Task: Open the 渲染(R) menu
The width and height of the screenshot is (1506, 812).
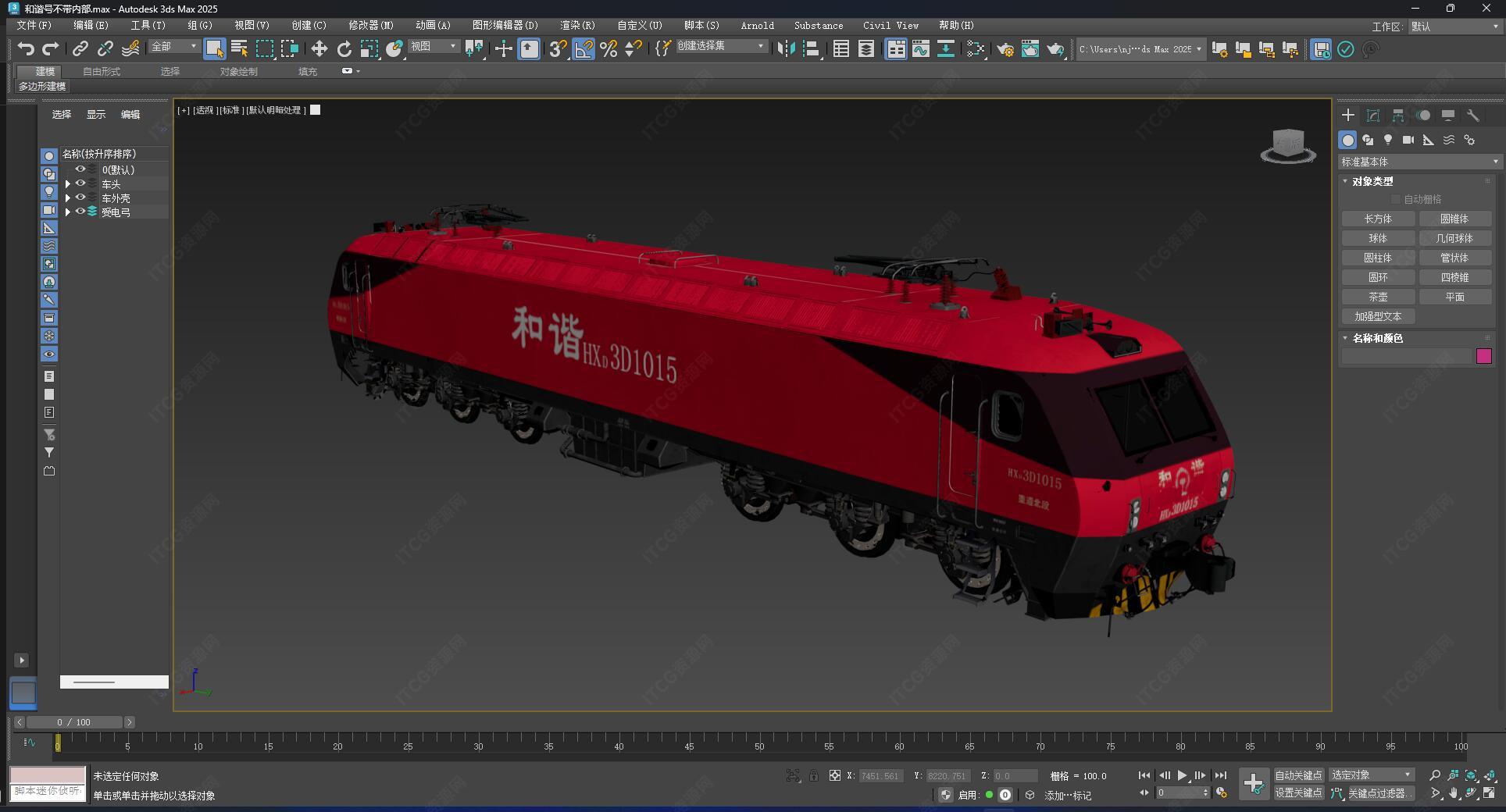Action: point(576,26)
